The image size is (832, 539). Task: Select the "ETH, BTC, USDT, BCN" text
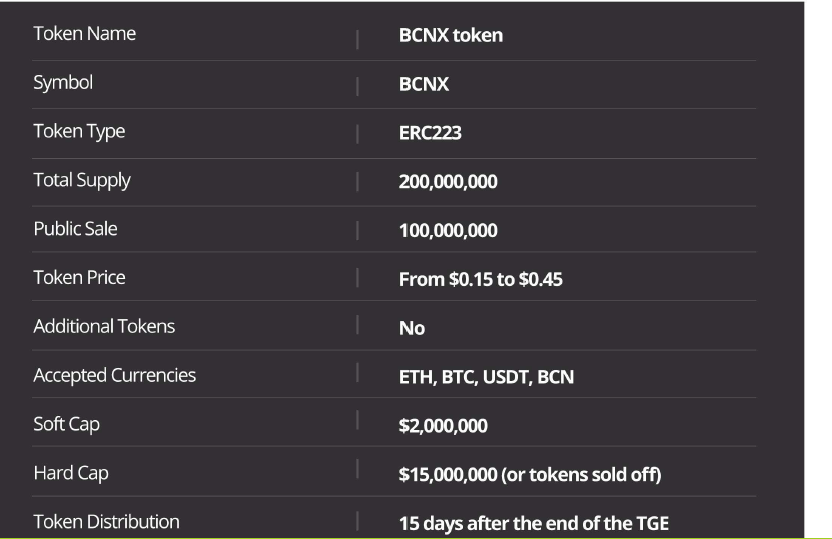pos(486,378)
